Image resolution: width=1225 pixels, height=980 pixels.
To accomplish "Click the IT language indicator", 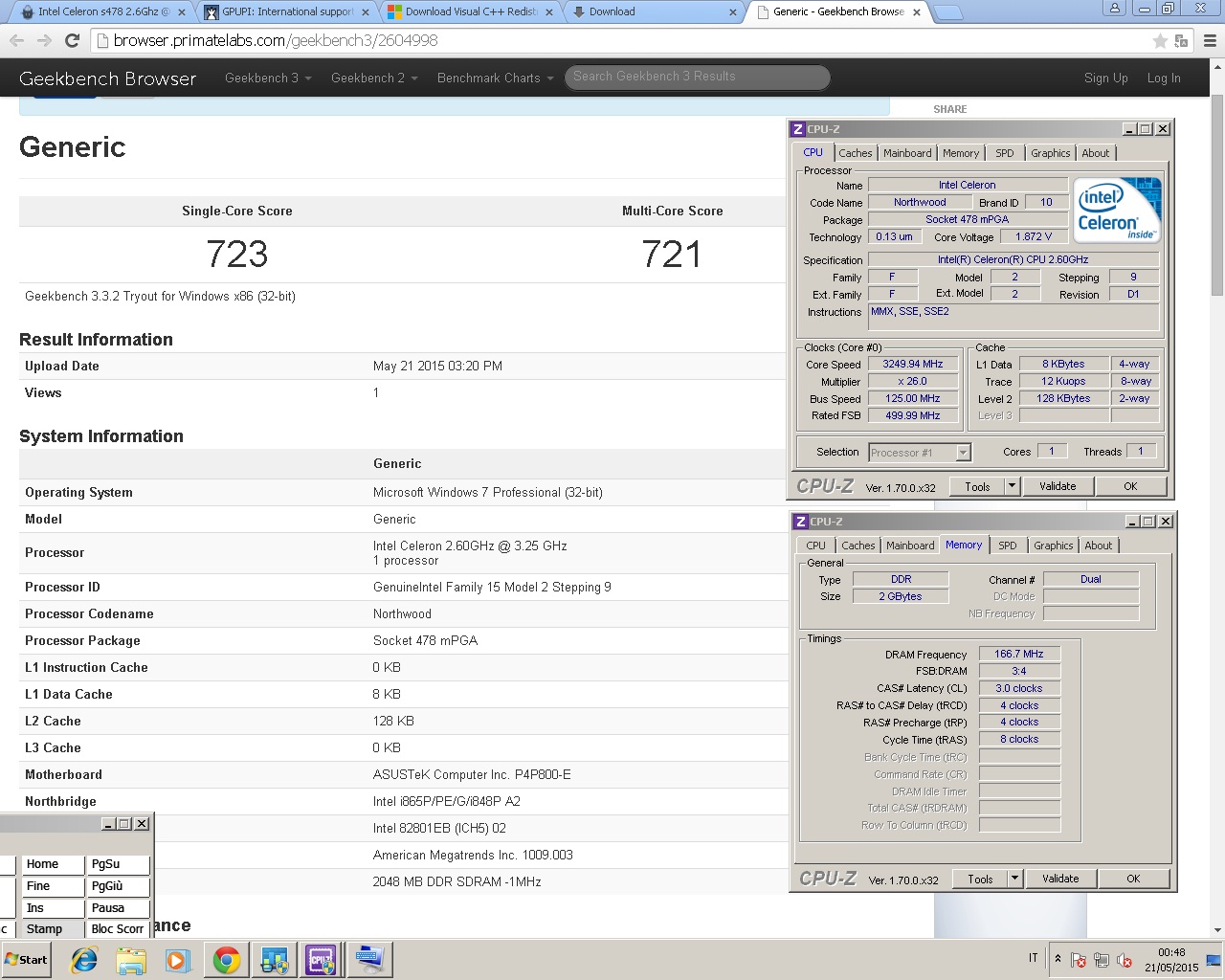I will (x=1034, y=958).
